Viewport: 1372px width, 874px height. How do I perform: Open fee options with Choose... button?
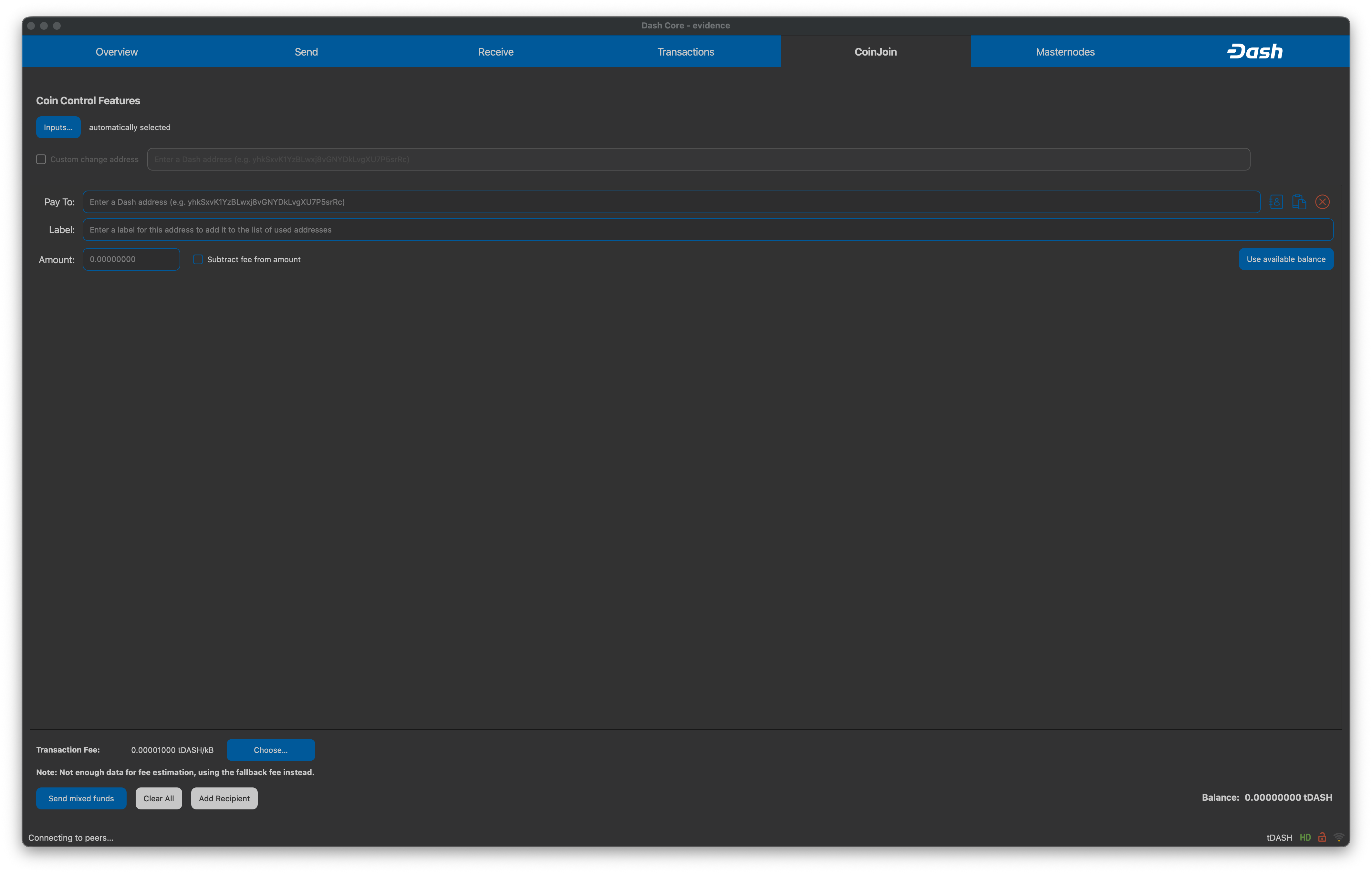(x=271, y=749)
